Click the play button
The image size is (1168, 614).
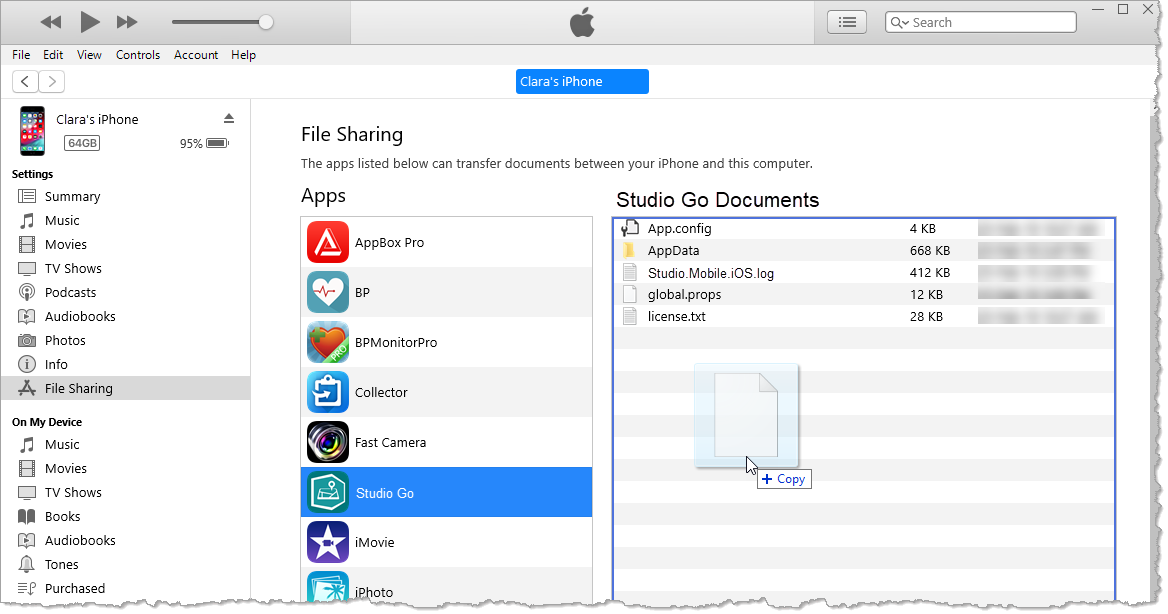89,22
